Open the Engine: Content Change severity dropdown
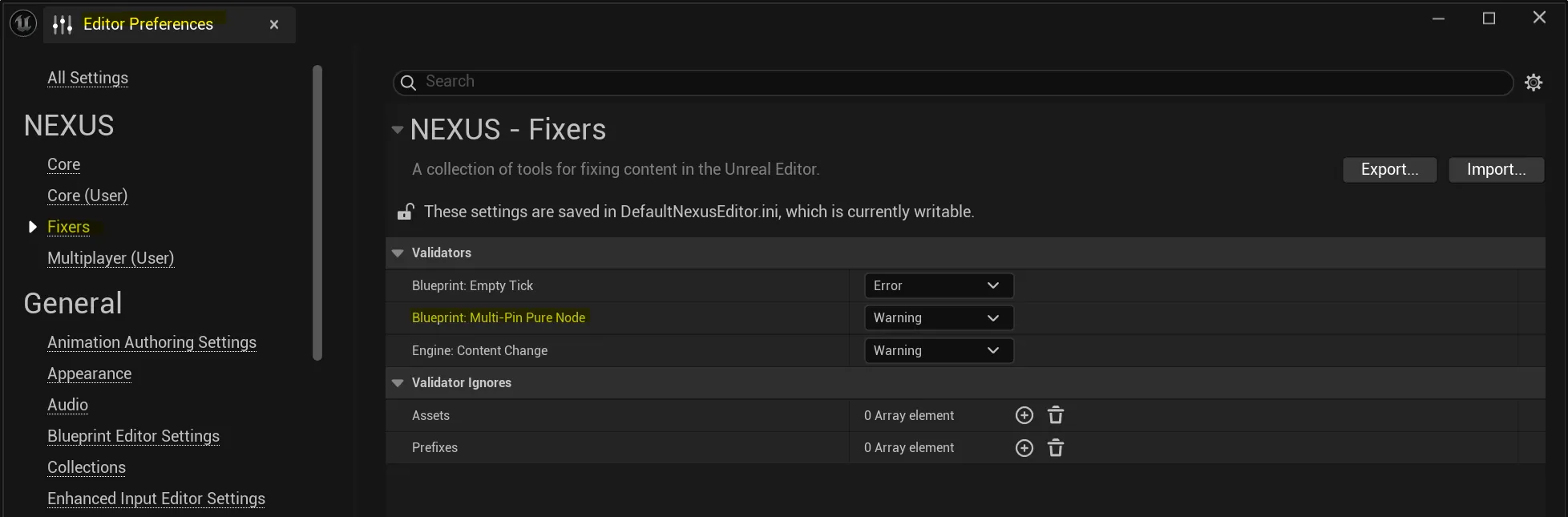The width and height of the screenshot is (1568, 517). coord(938,351)
